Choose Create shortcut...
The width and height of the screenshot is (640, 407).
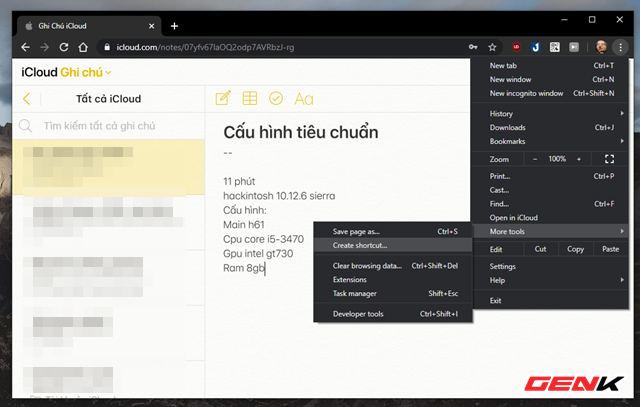click(393, 245)
